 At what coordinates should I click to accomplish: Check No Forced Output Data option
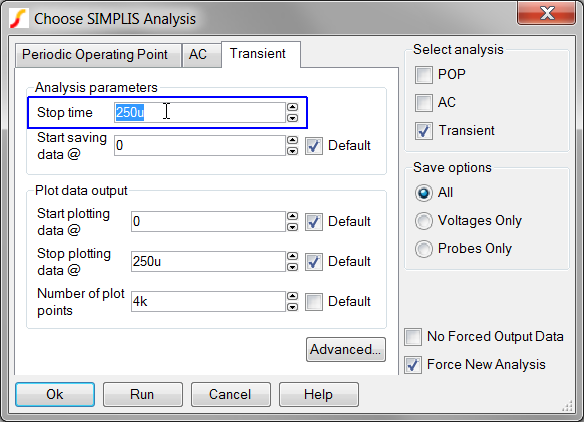click(x=413, y=337)
